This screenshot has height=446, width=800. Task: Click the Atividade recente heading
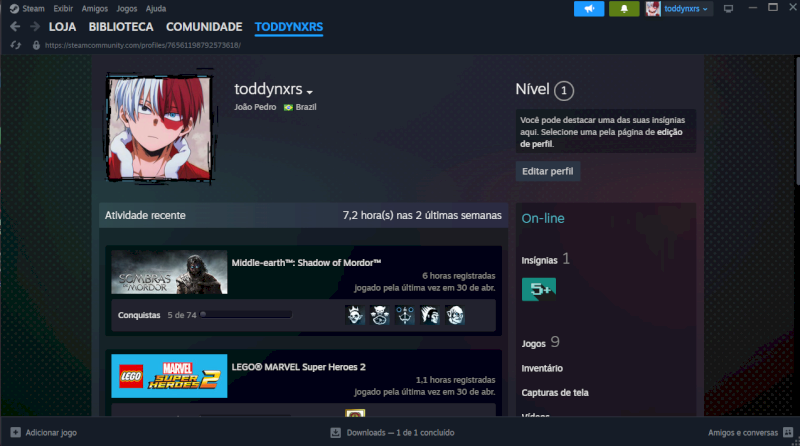point(145,215)
